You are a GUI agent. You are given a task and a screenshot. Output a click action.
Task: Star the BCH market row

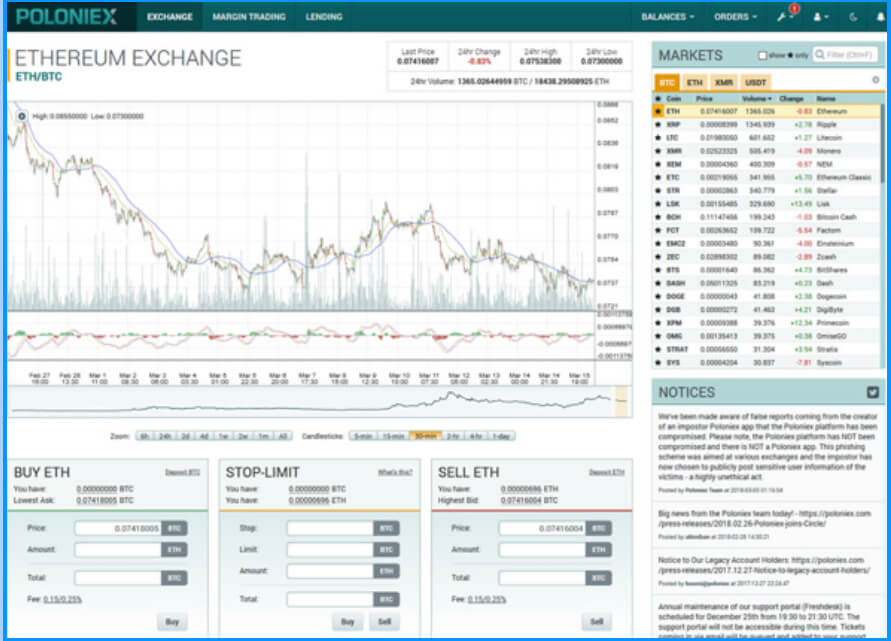[658, 217]
